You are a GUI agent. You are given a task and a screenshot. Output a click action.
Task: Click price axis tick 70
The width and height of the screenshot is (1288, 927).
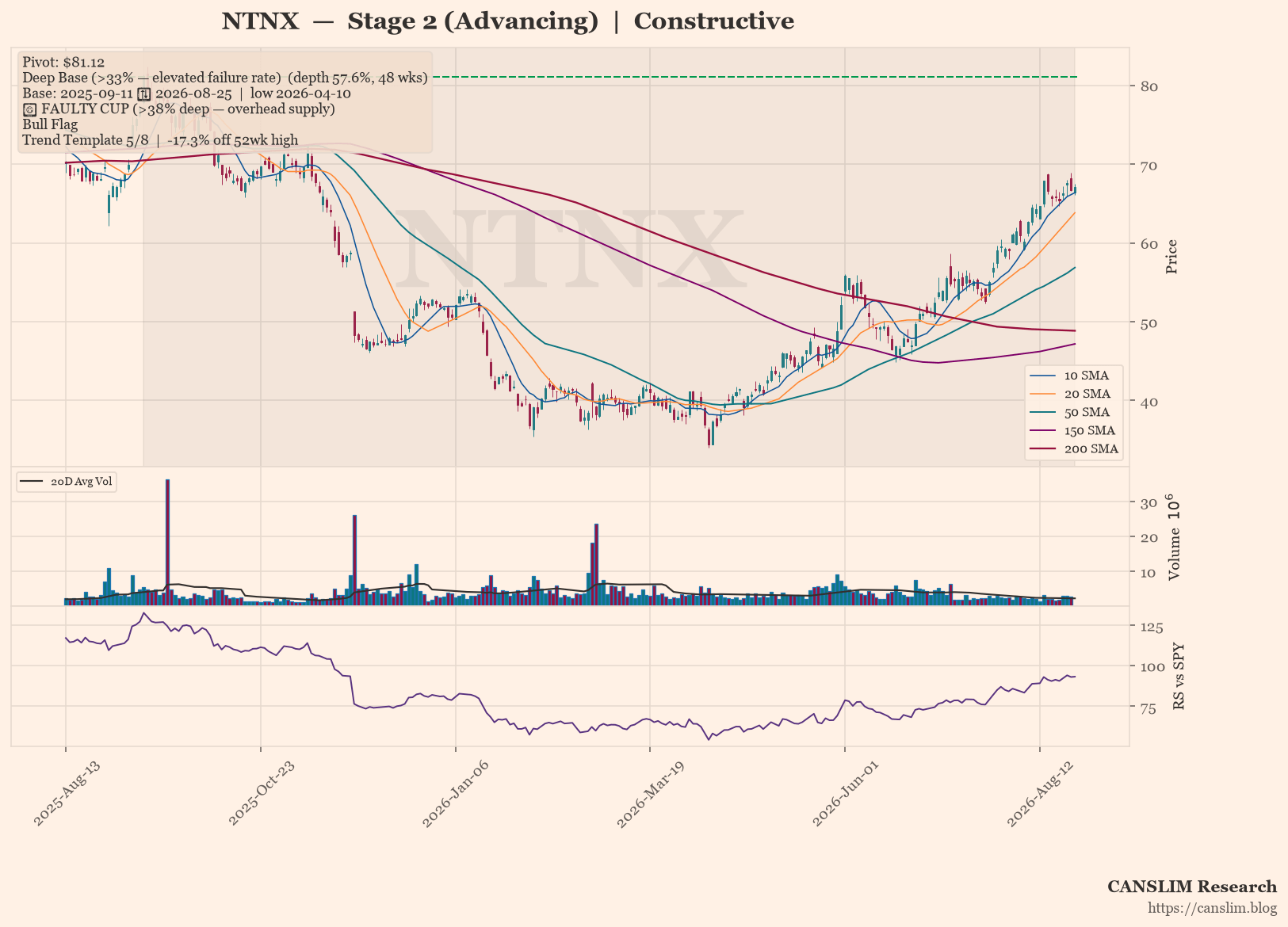click(x=1148, y=166)
